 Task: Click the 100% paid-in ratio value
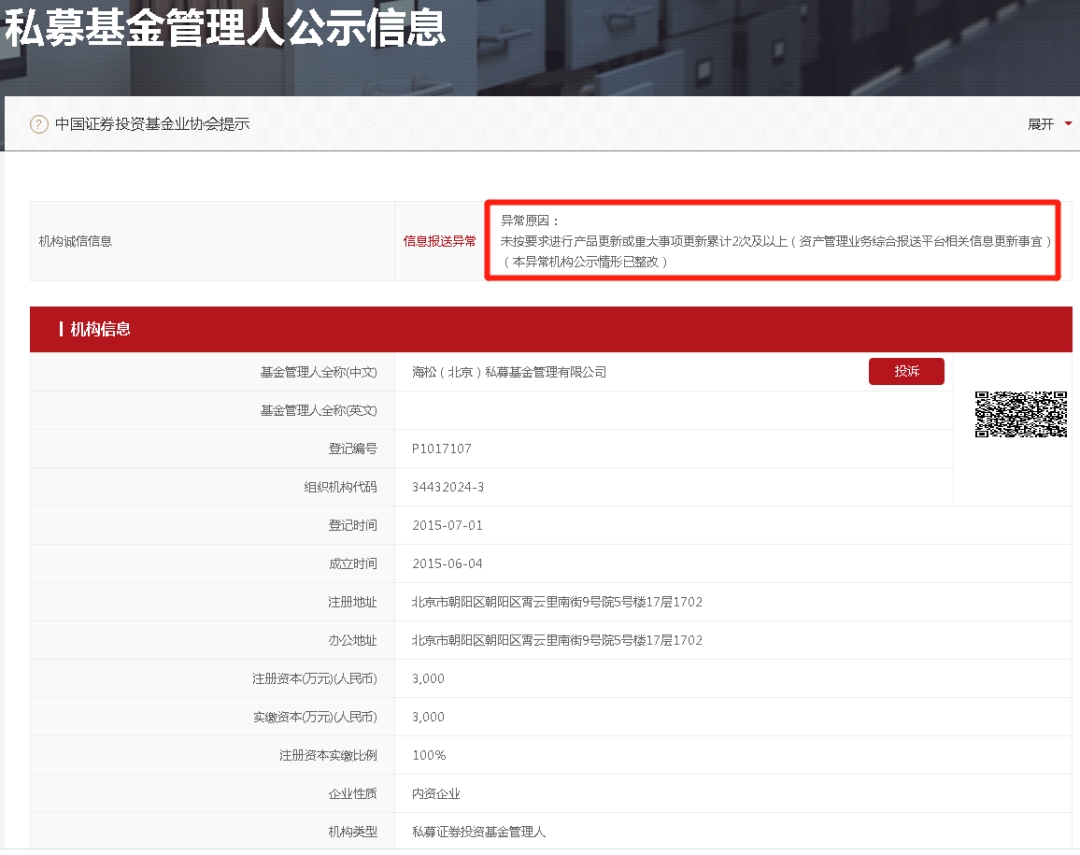[x=429, y=755]
